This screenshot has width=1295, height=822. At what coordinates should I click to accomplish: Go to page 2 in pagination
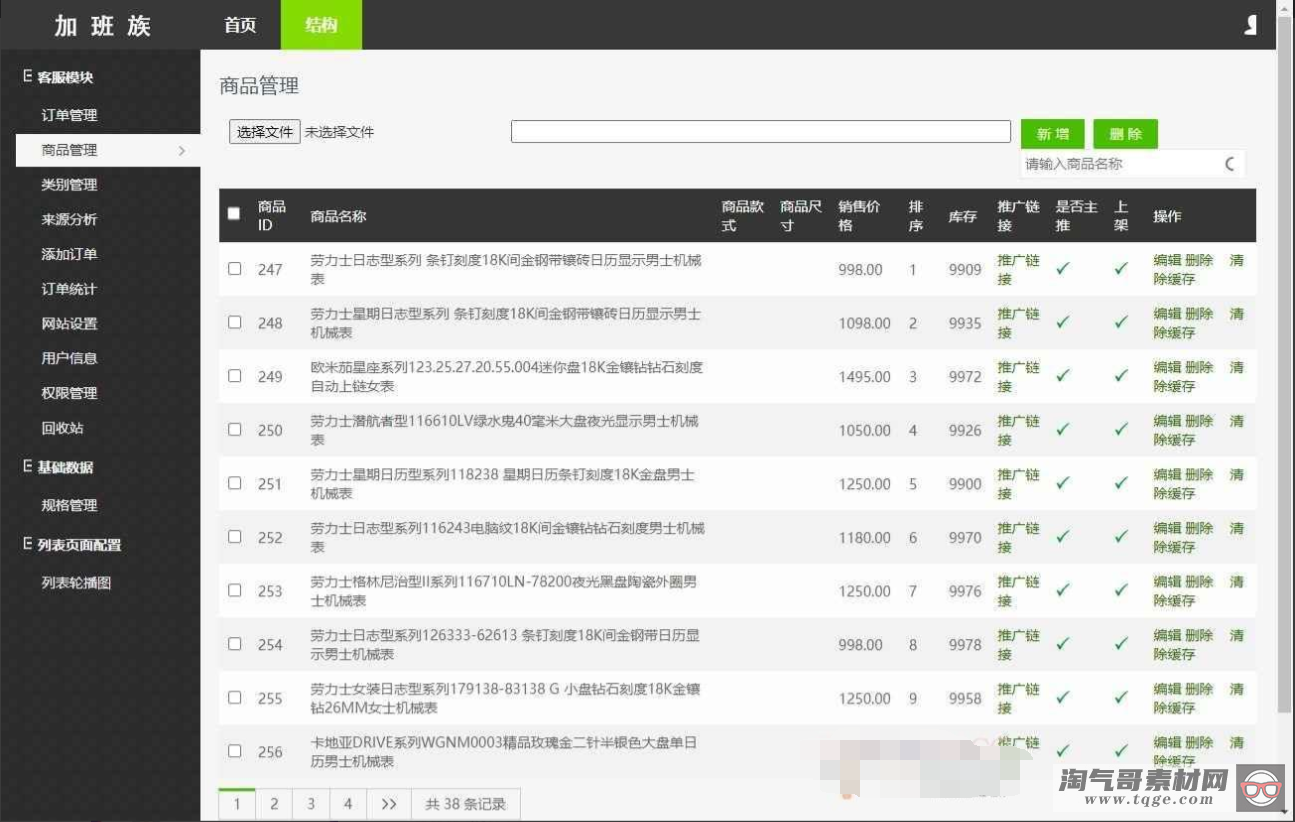coord(274,804)
